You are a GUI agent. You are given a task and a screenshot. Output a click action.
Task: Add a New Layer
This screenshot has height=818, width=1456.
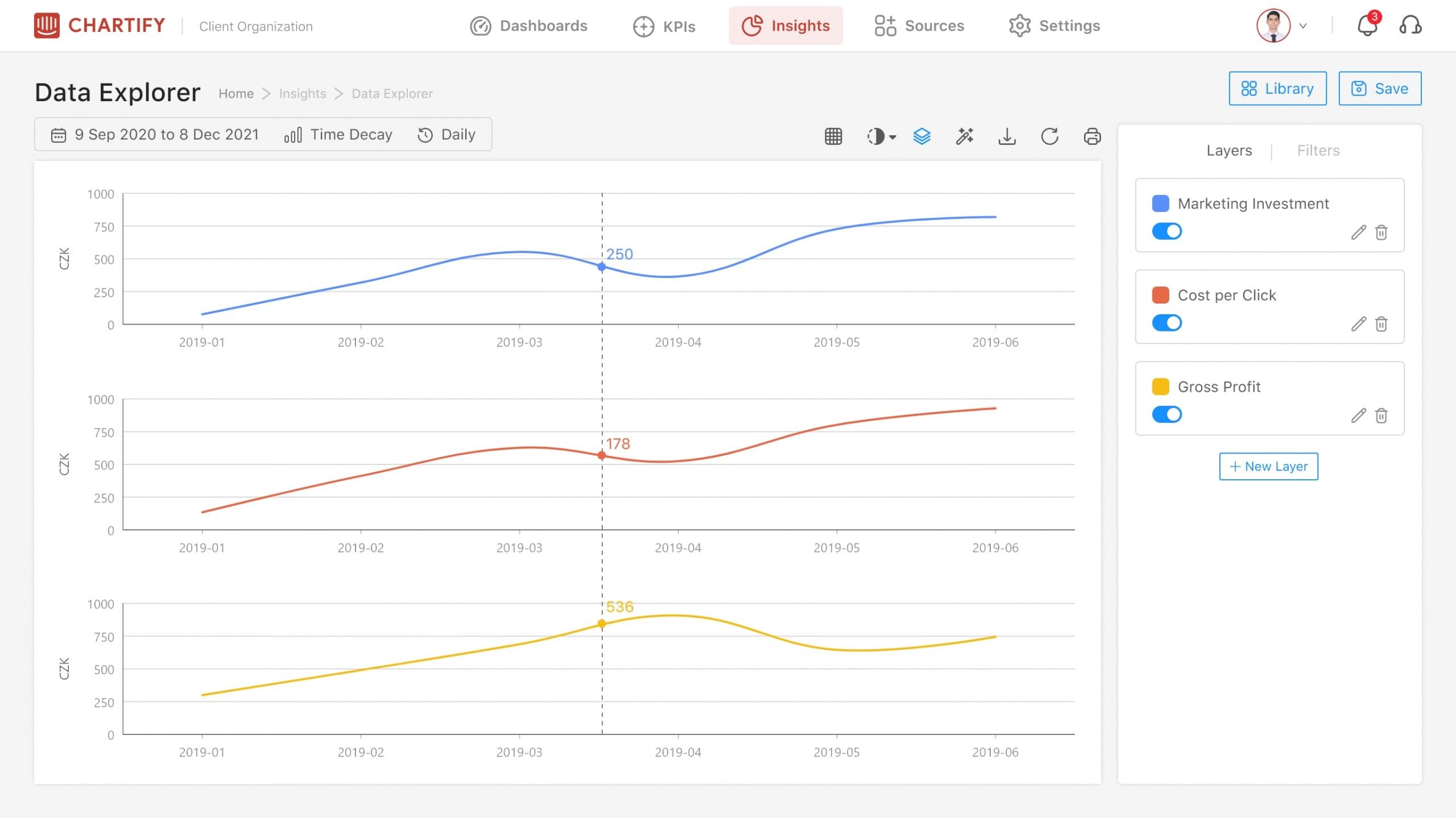[1268, 466]
